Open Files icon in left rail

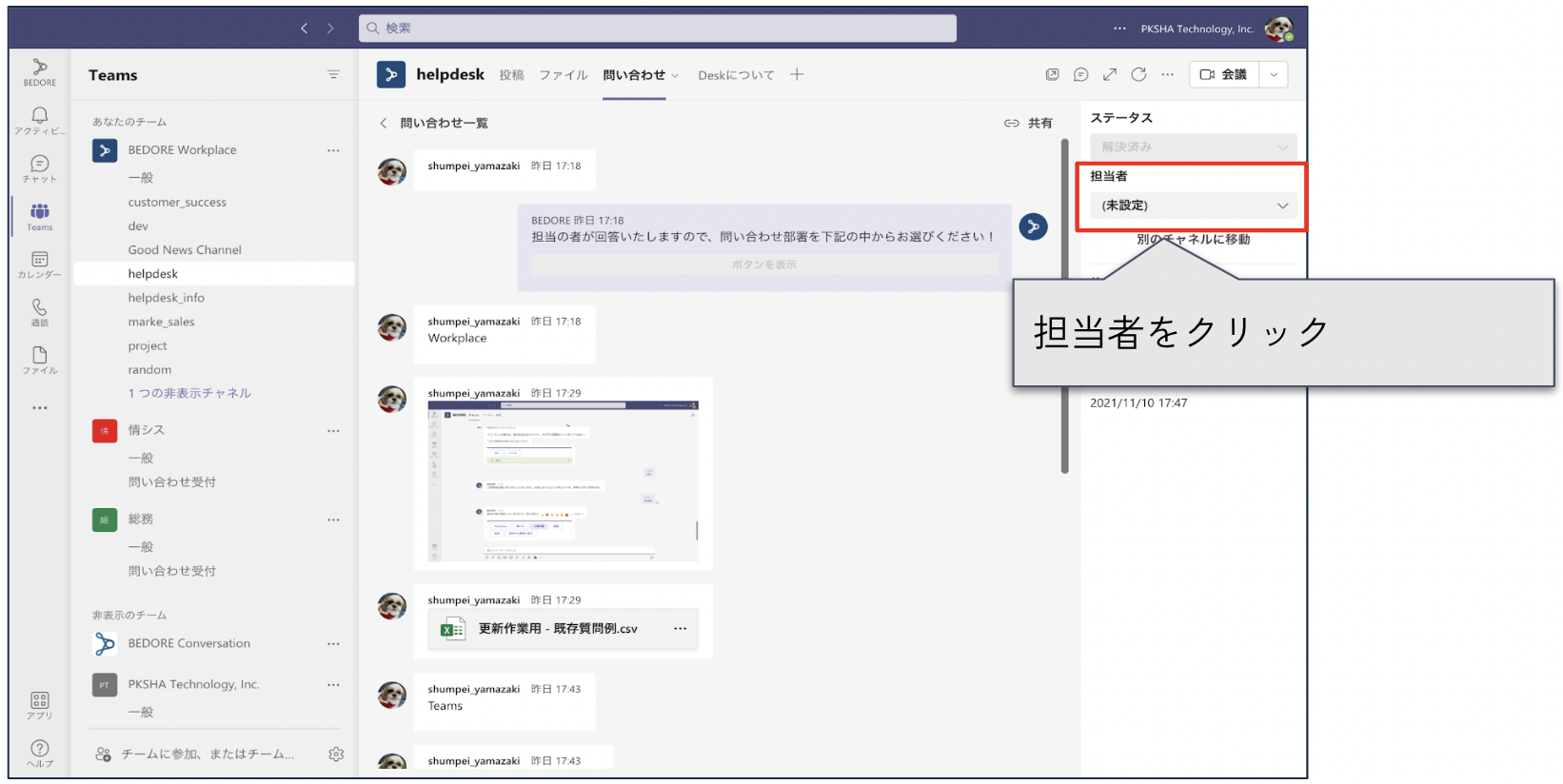(x=39, y=360)
